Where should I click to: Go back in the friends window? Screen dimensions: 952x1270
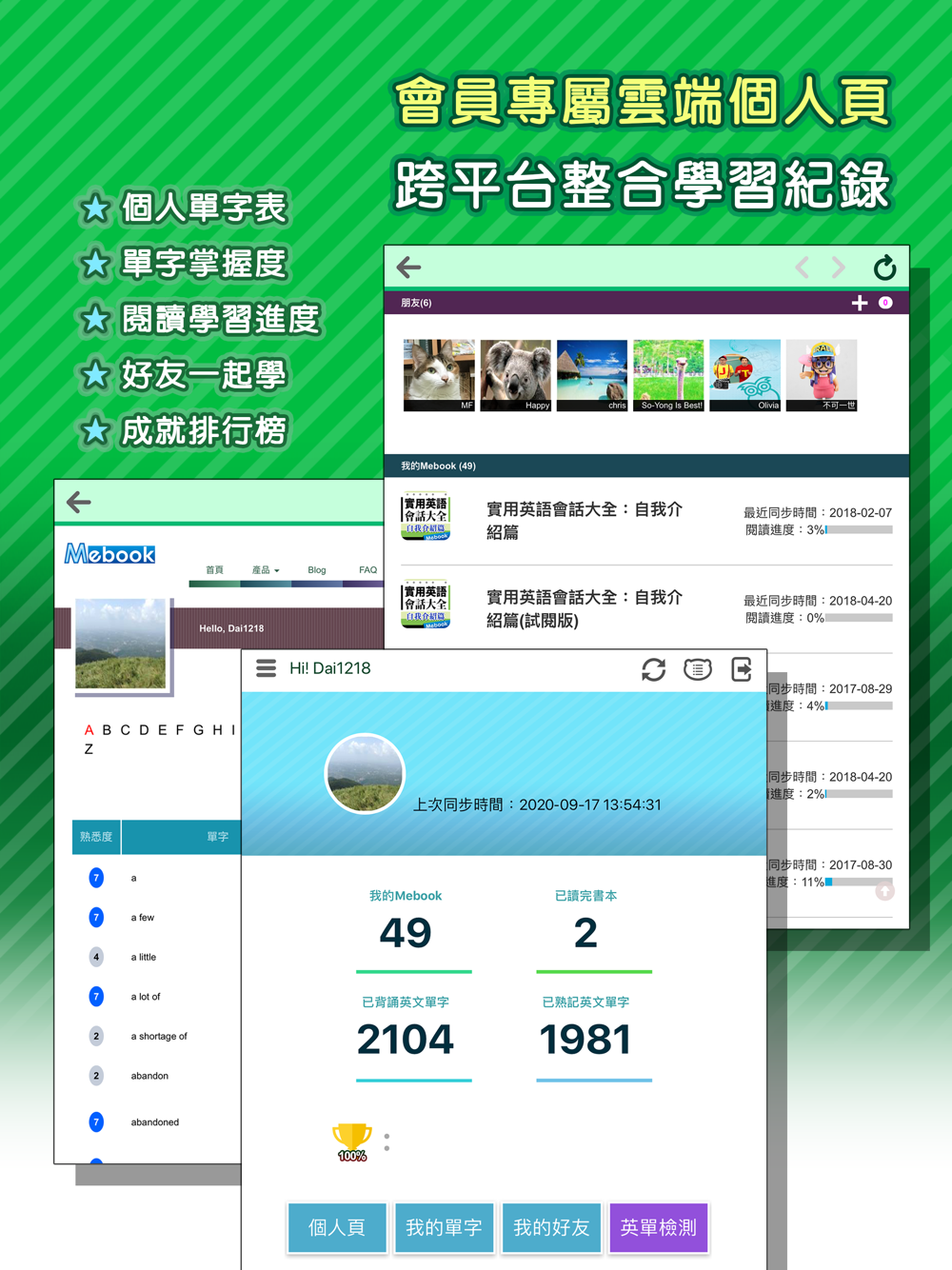click(408, 268)
